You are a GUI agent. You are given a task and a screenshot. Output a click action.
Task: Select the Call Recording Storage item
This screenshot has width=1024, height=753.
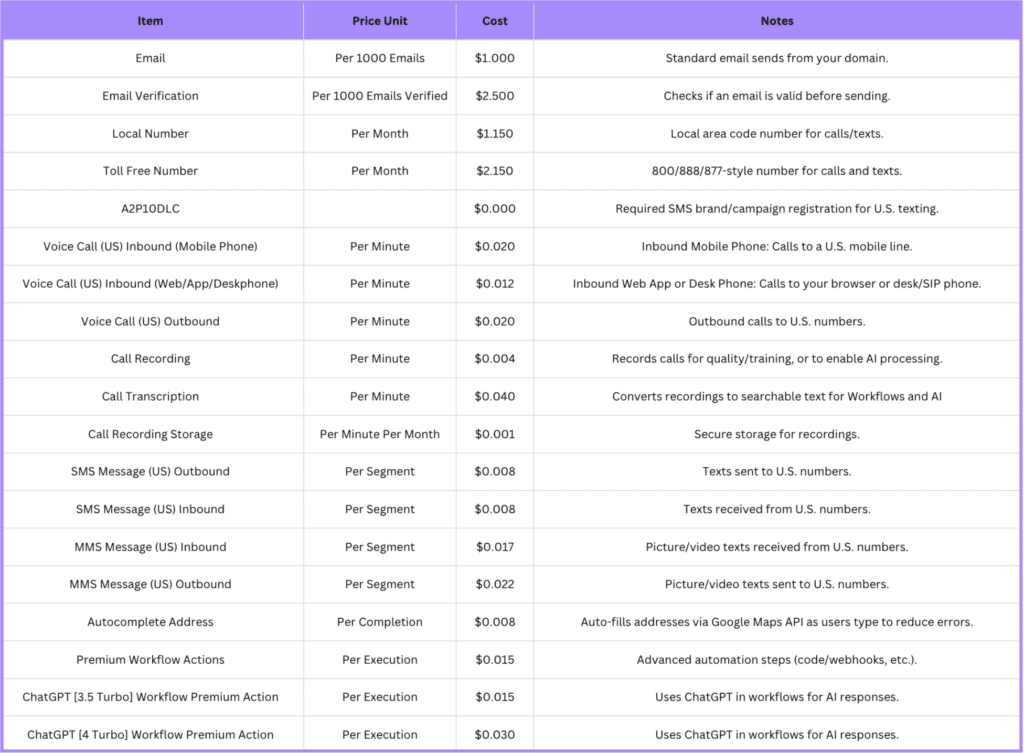point(150,434)
